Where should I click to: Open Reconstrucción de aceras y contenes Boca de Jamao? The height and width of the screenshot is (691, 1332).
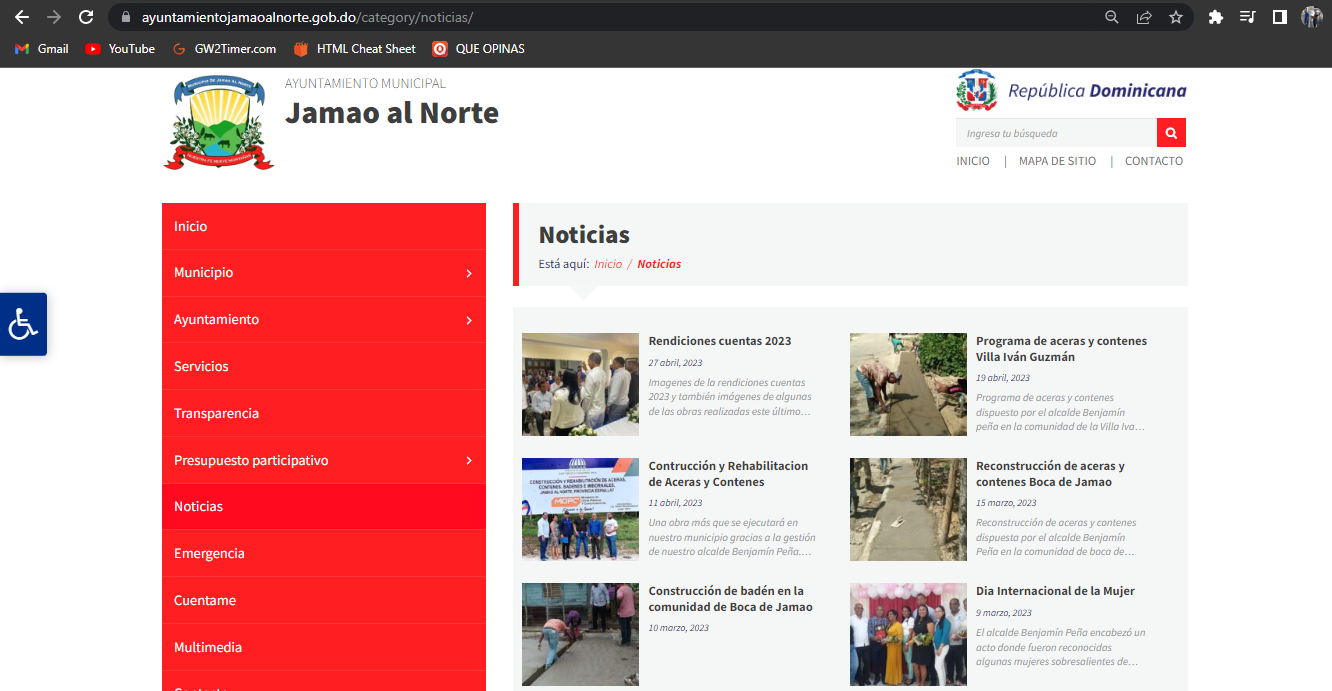pyautogui.click(x=1050, y=474)
